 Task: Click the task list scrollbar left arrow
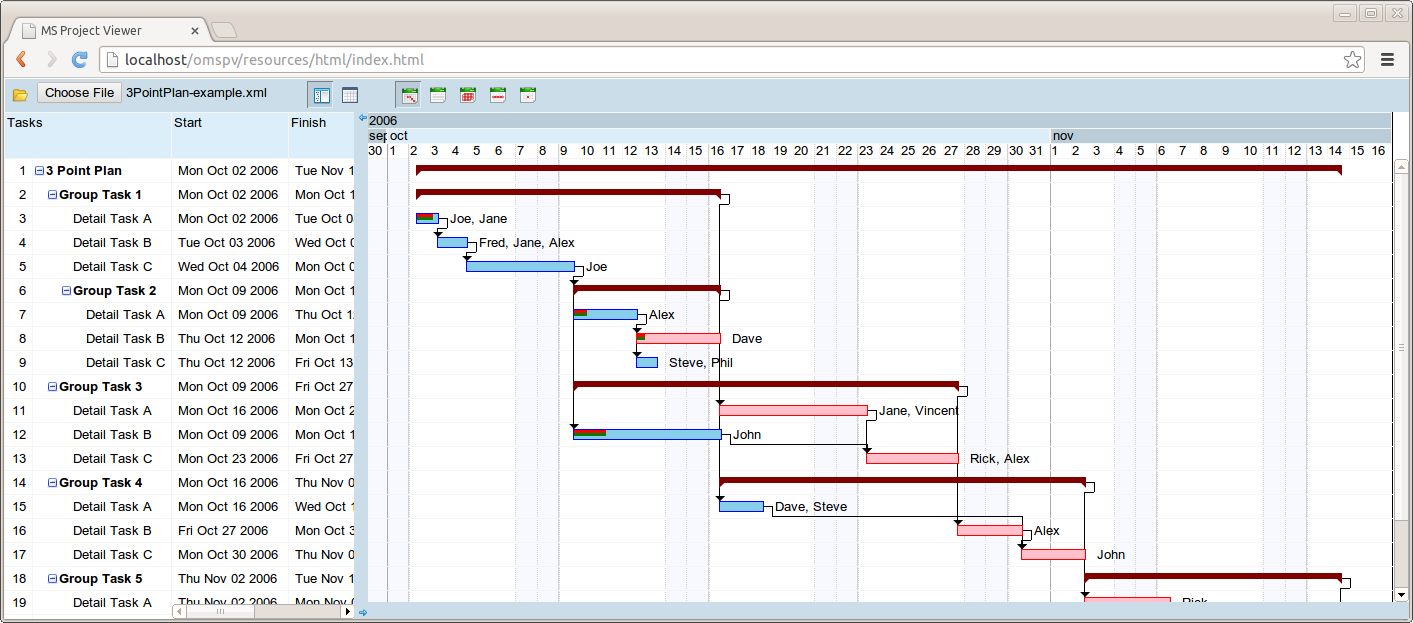[x=178, y=611]
